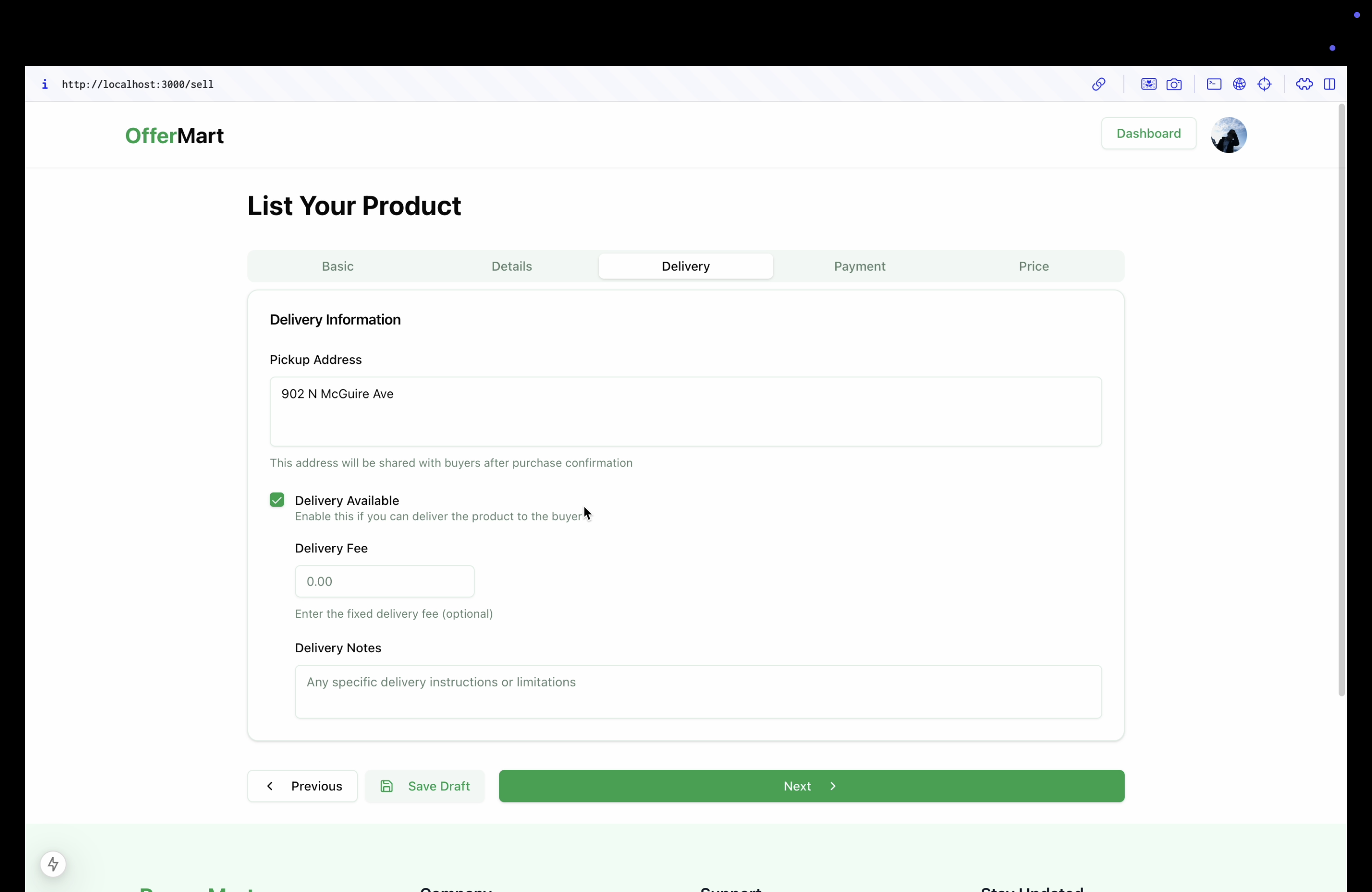Screen dimensions: 1372x892
Task: Click the Next button
Action: 811,786
